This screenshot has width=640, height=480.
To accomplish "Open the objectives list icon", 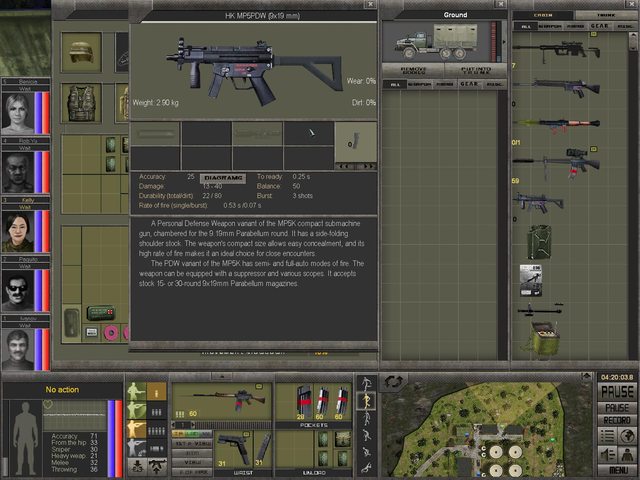I will tap(607, 436).
